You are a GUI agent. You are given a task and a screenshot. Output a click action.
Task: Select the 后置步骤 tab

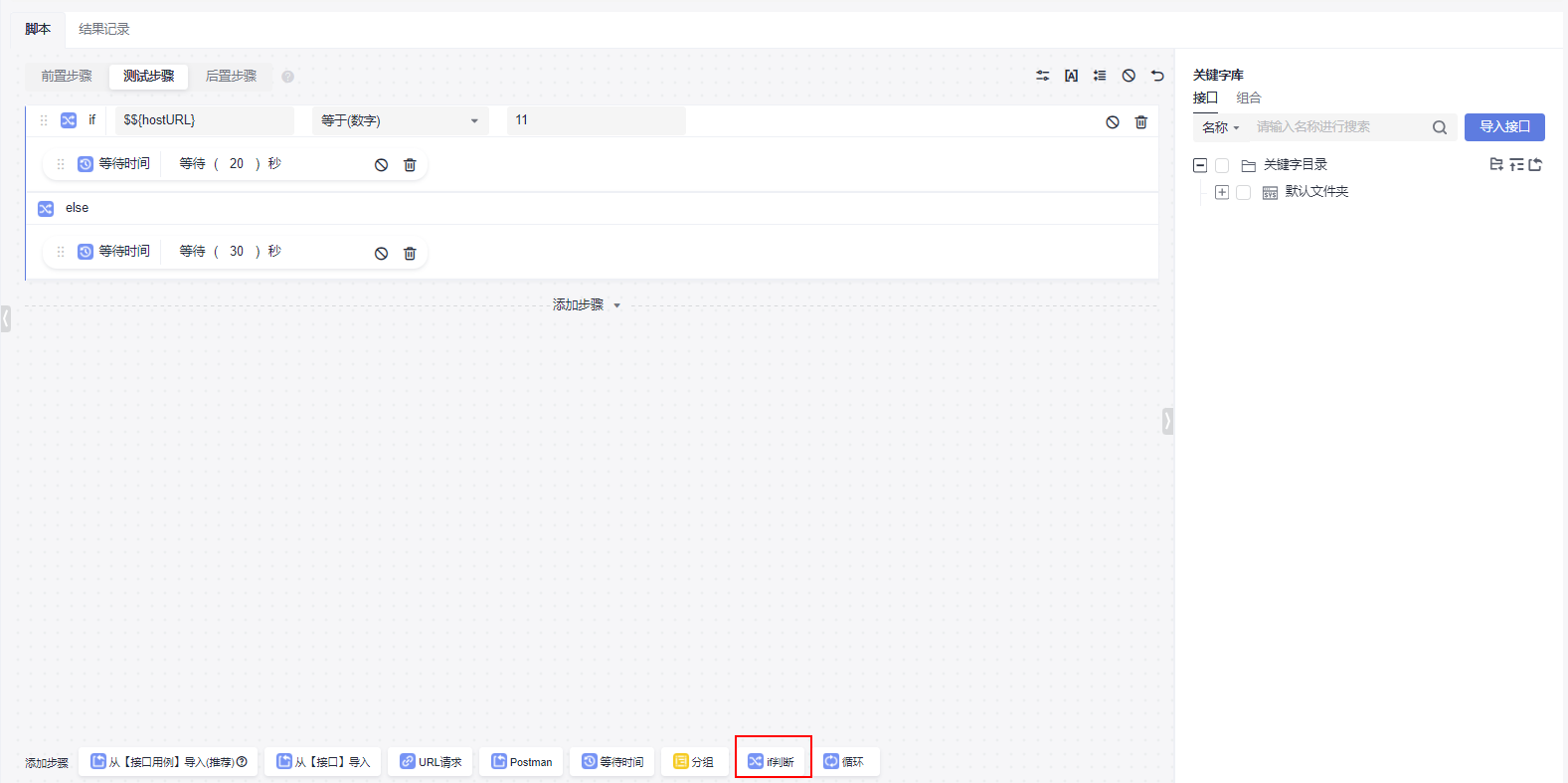[231, 76]
